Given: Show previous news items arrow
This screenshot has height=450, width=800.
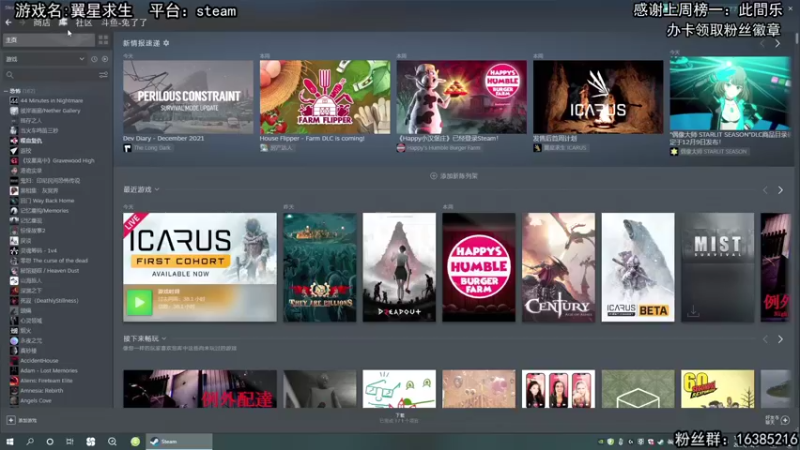Looking at the screenshot, I should pyautogui.click(x=762, y=44).
